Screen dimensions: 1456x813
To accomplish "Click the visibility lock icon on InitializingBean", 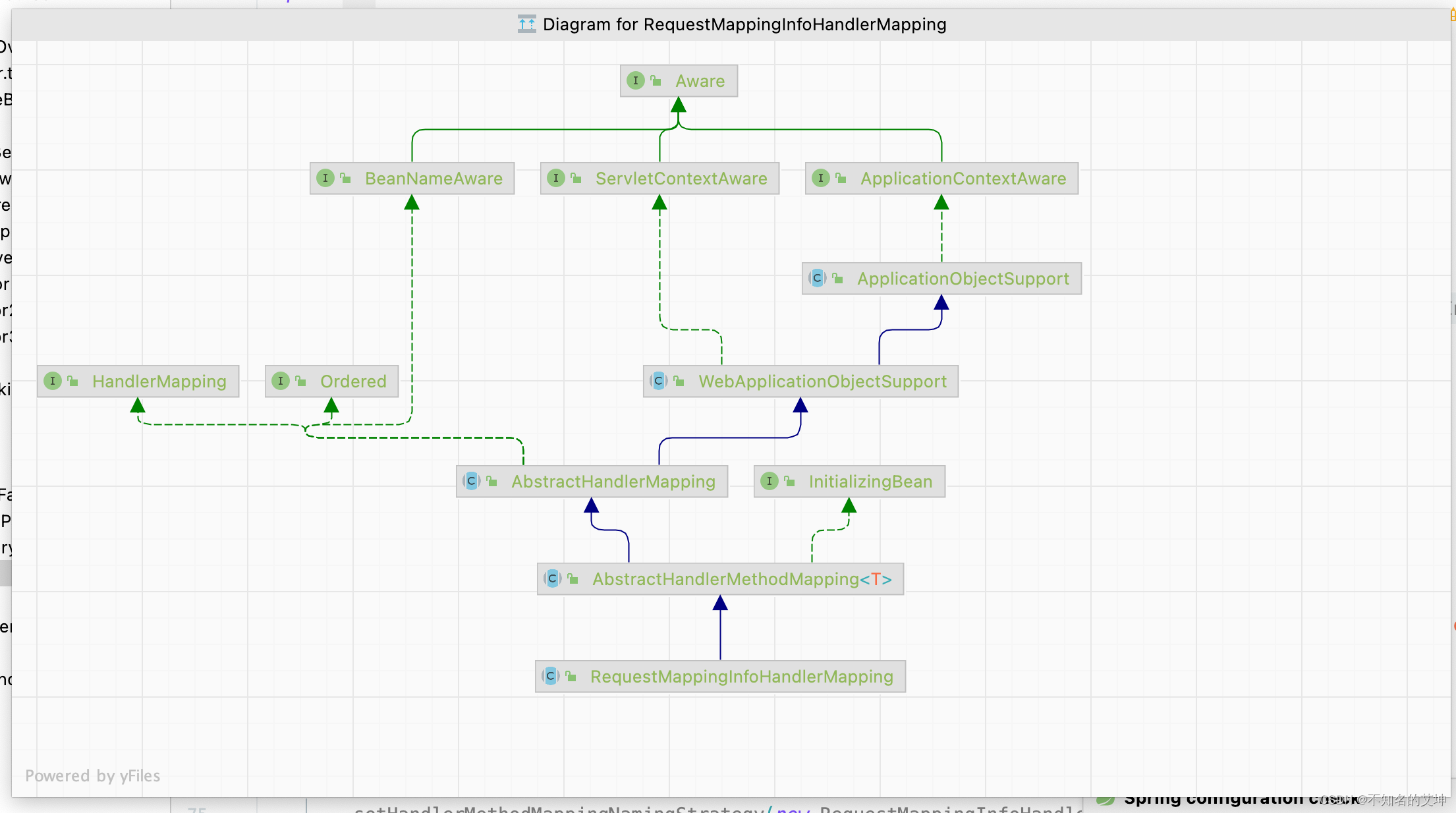I will tap(789, 482).
